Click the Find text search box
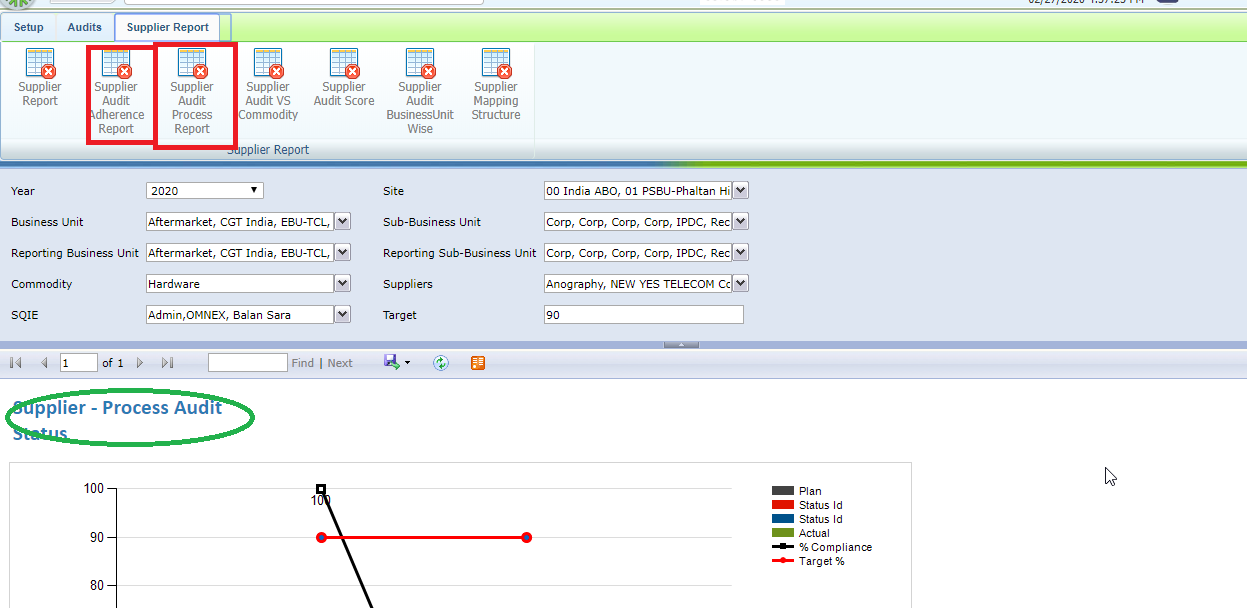1247x608 pixels. click(248, 363)
